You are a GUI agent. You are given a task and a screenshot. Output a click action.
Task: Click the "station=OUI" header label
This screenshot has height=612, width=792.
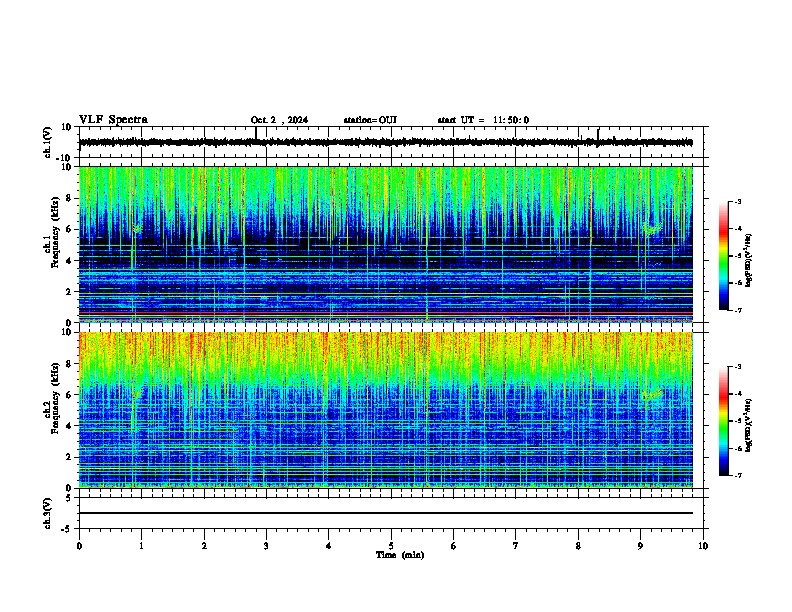[x=370, y=120]
